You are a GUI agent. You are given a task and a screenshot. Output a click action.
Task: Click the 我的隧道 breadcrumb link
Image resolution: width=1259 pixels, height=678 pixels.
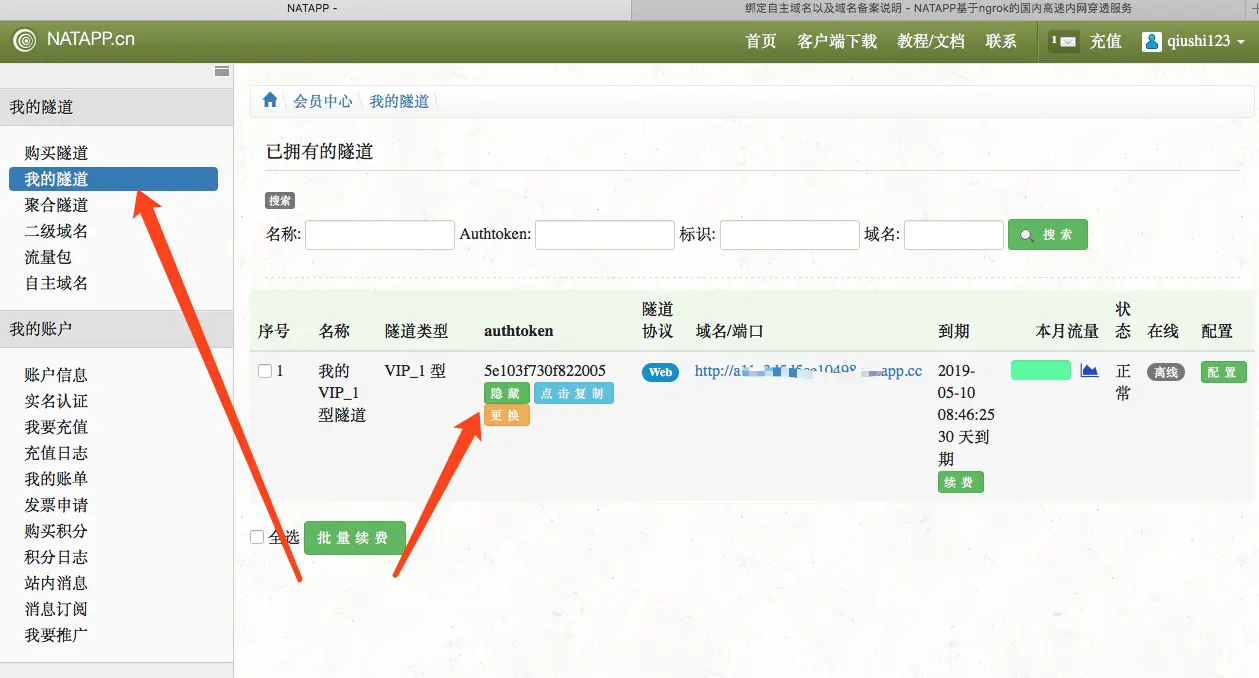(399, 101)
